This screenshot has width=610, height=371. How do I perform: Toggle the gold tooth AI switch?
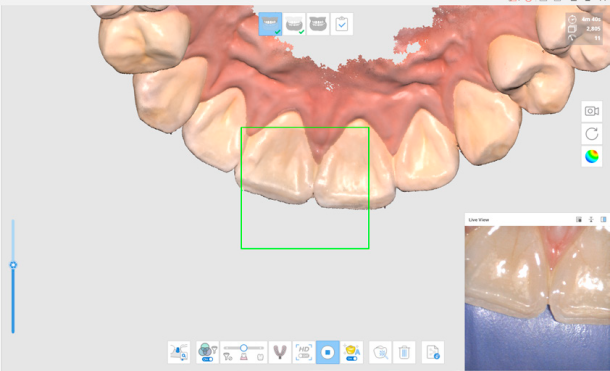click(x=352, y=352)
